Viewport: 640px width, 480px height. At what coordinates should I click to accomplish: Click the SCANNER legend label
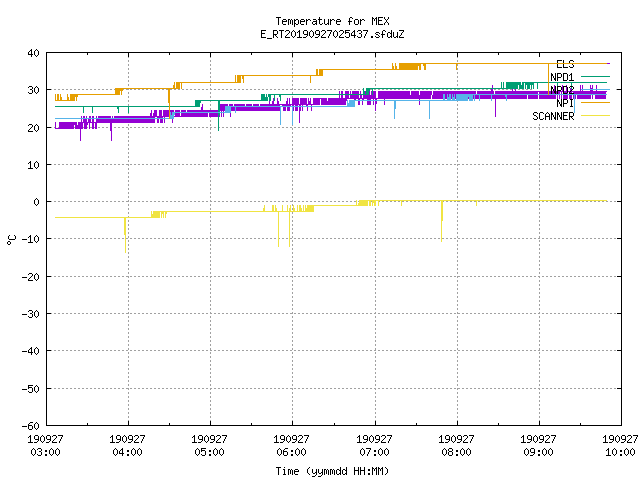pos(553,116)
